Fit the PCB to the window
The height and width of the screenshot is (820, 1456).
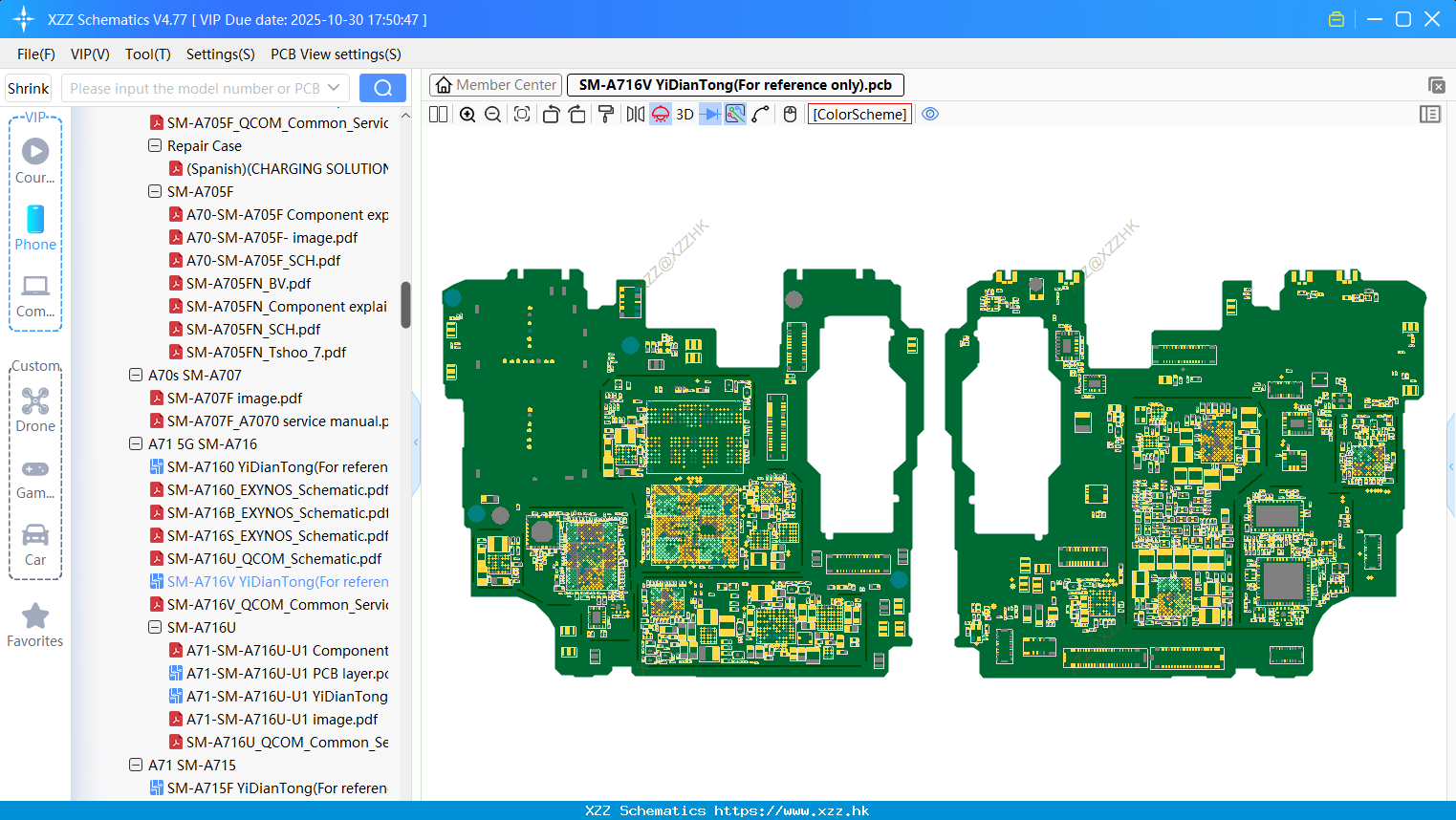pyautogui.click(x=522, y=115)
